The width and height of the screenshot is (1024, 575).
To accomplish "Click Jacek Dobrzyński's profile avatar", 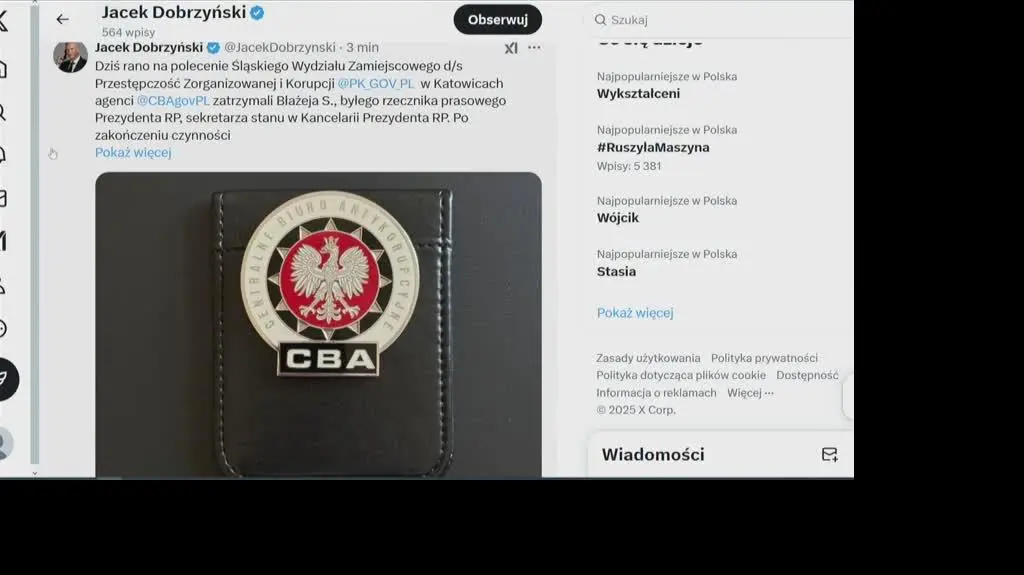I will coord(70,57).
